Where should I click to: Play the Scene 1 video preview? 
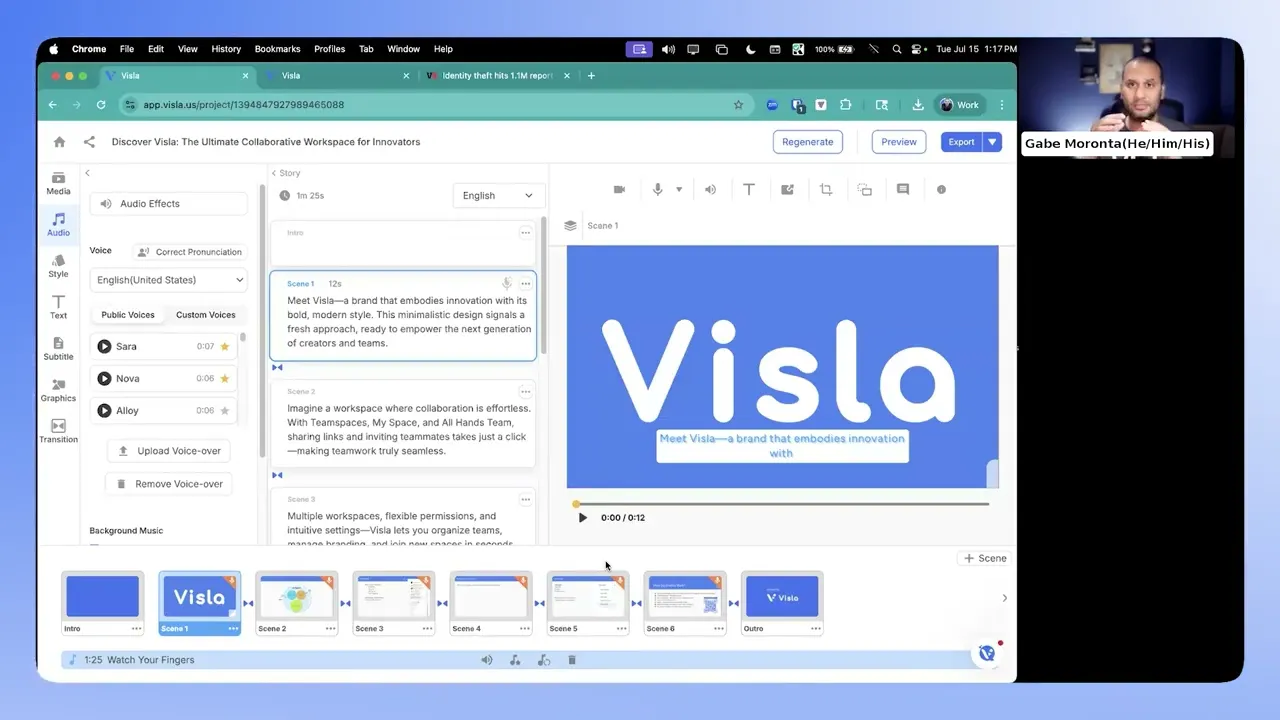[583, 518]
